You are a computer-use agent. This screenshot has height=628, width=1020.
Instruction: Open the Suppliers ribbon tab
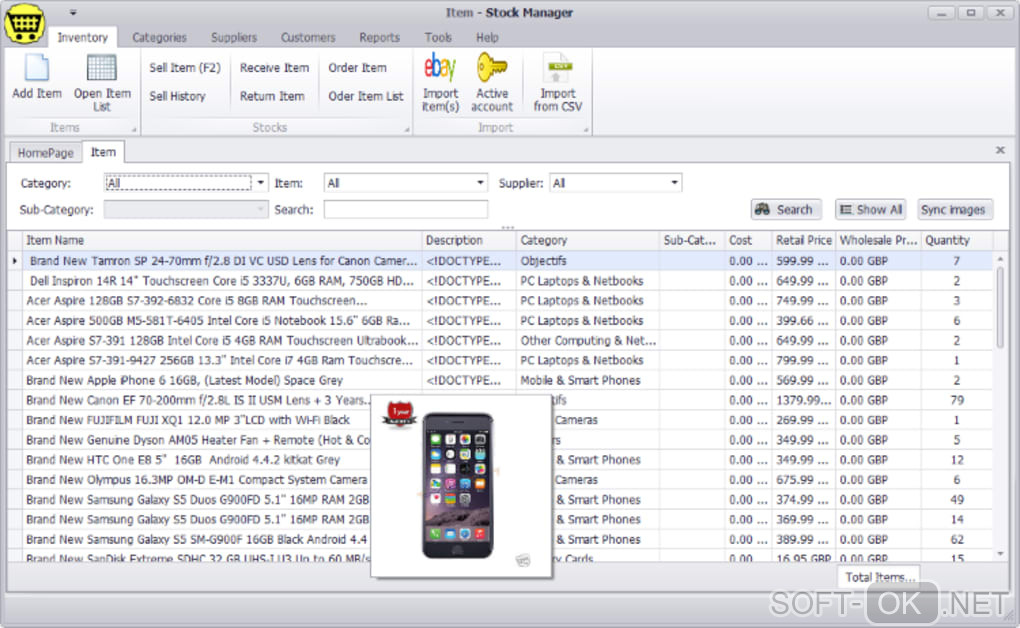coord(234,37)
